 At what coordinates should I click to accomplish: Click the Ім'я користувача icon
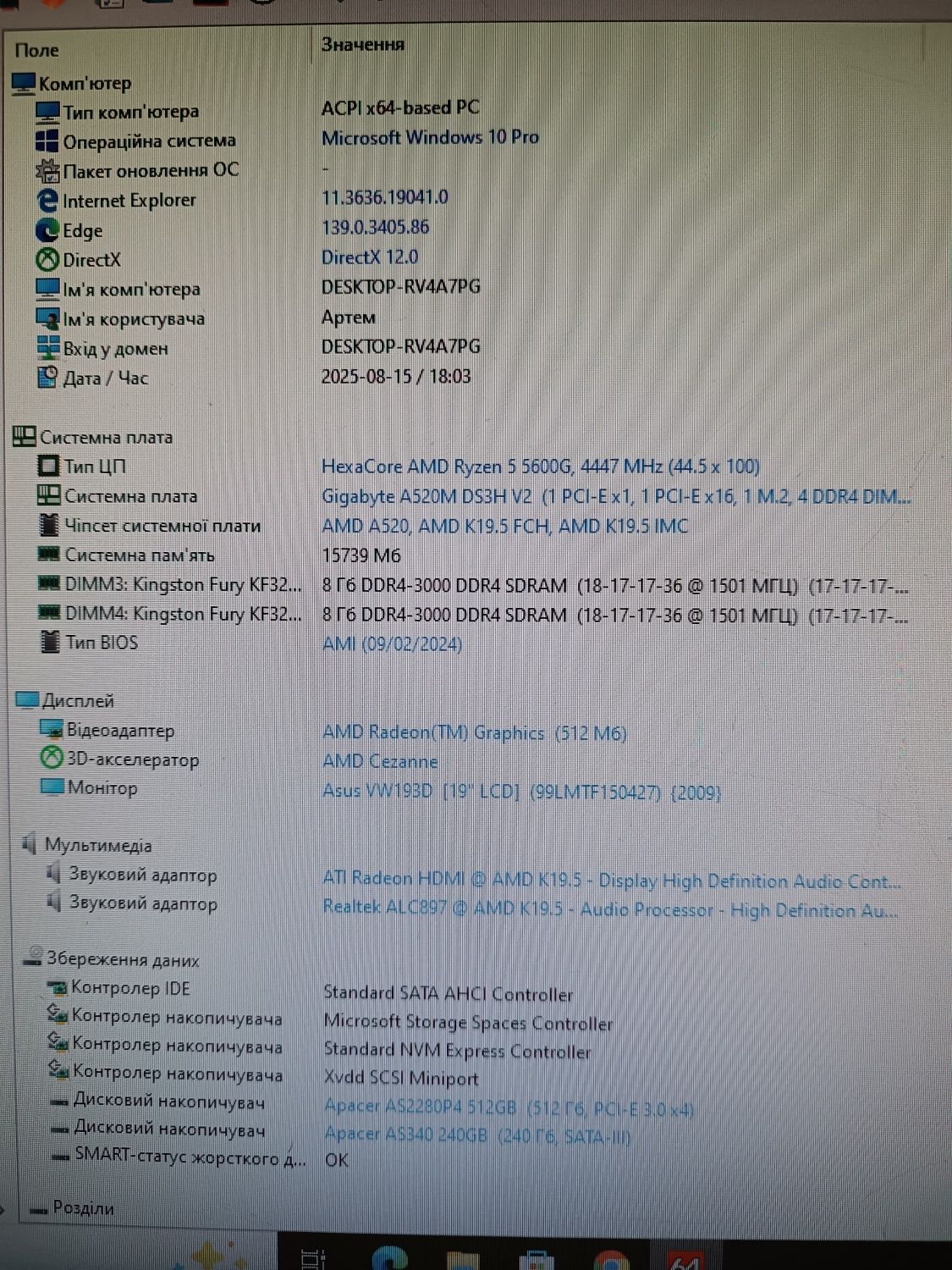pos(47,318)
